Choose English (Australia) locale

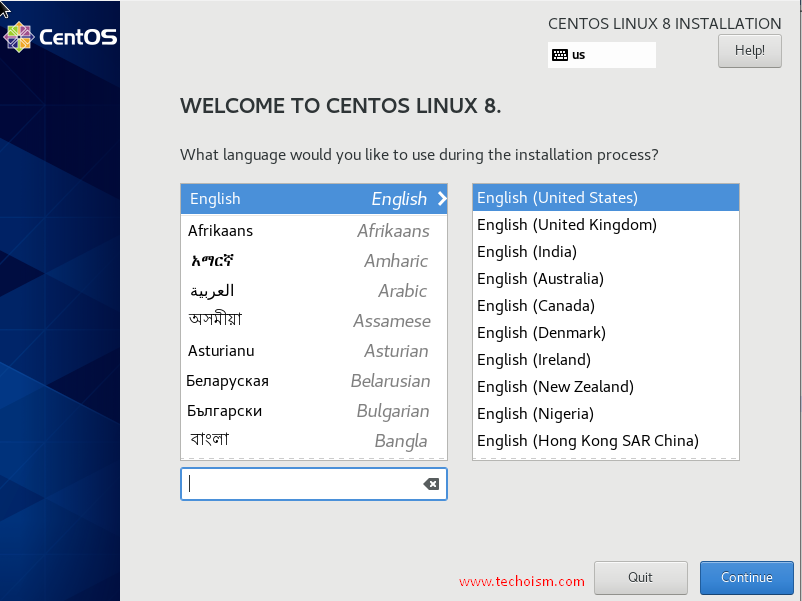coord(606,279)
